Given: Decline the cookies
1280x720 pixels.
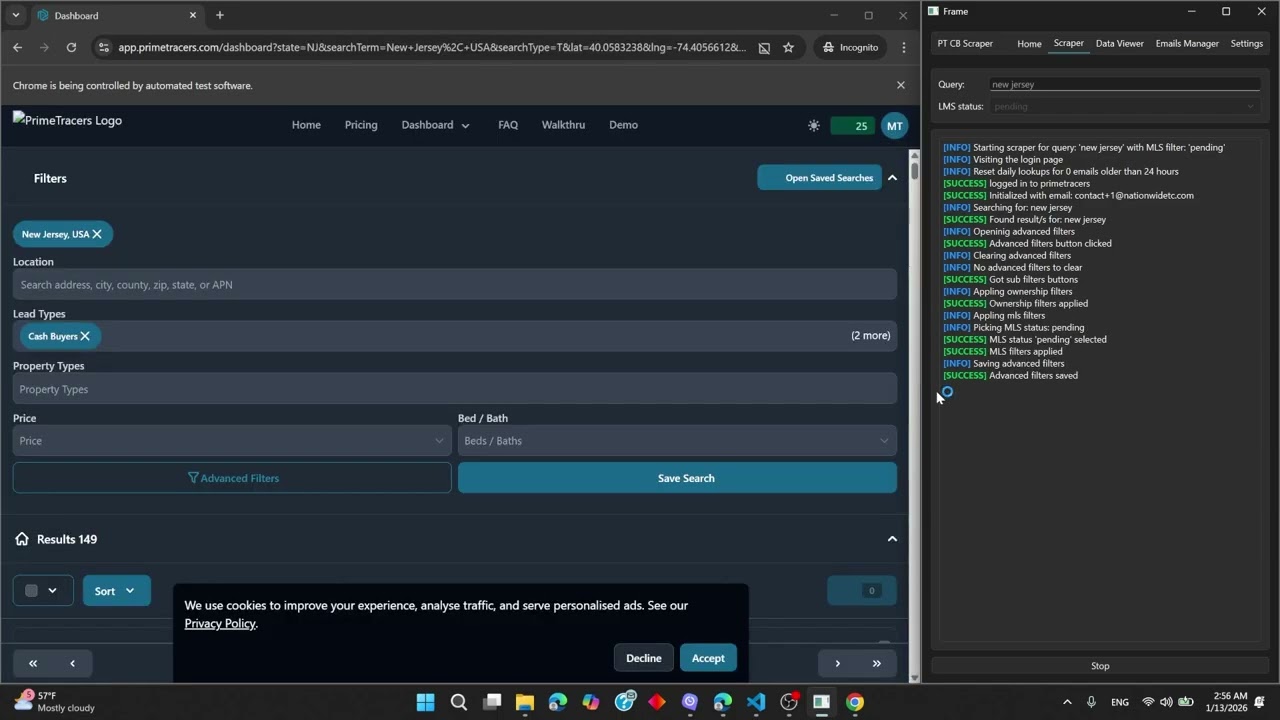Looking at the screenshot, I should (644, 658).
